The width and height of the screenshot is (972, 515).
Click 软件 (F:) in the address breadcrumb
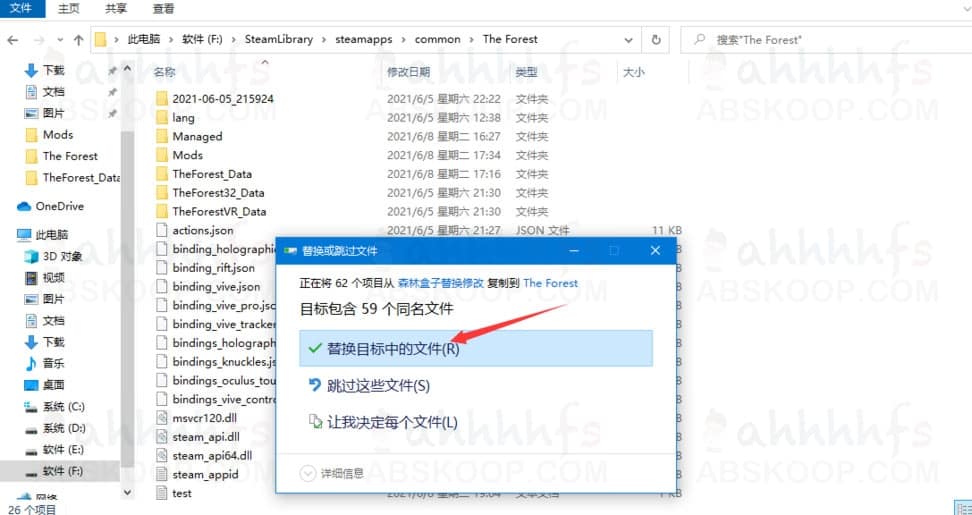[x=201, y=39]
